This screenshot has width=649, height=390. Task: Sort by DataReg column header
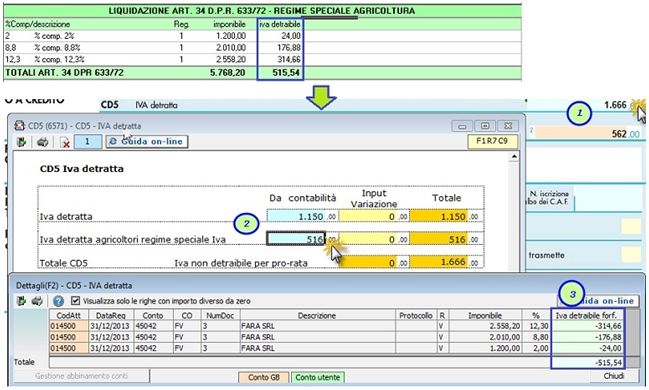click(111, 315)
